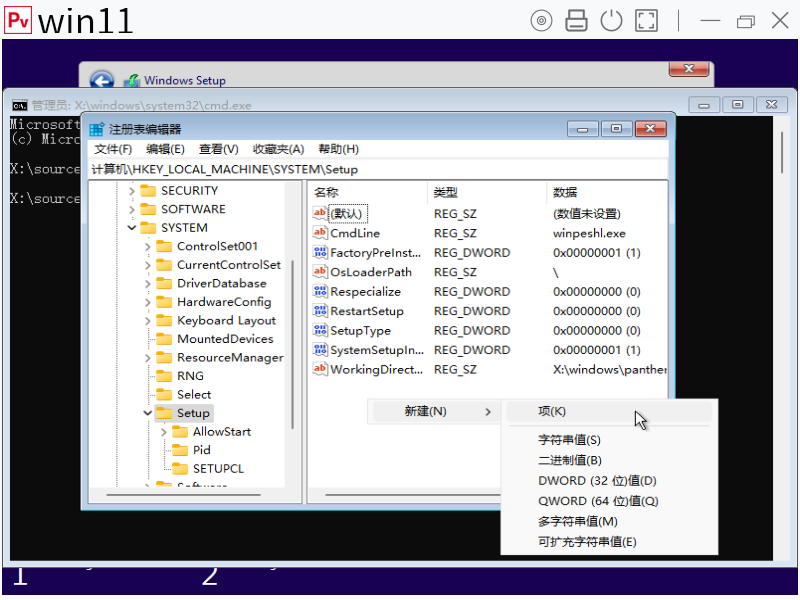The image size is (800, 600).
Task: Select the (默认) value entry
Action: tap(346, 214)
